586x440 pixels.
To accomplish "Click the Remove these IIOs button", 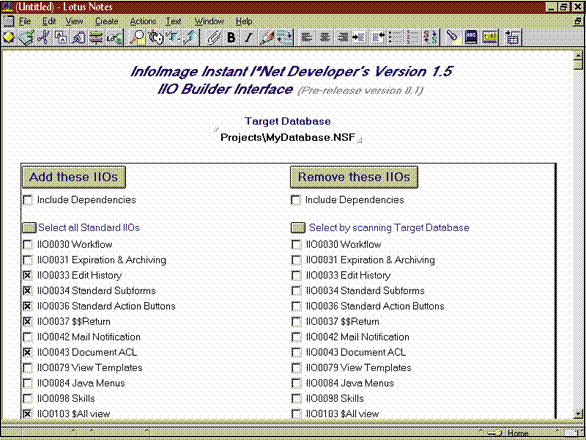I will click(x=354, y=177).
